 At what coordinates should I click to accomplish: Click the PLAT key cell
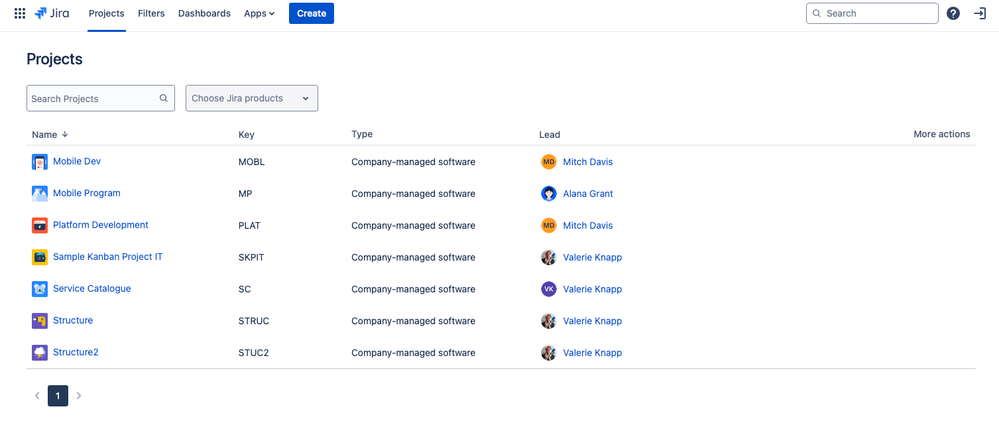click(250, 226)
